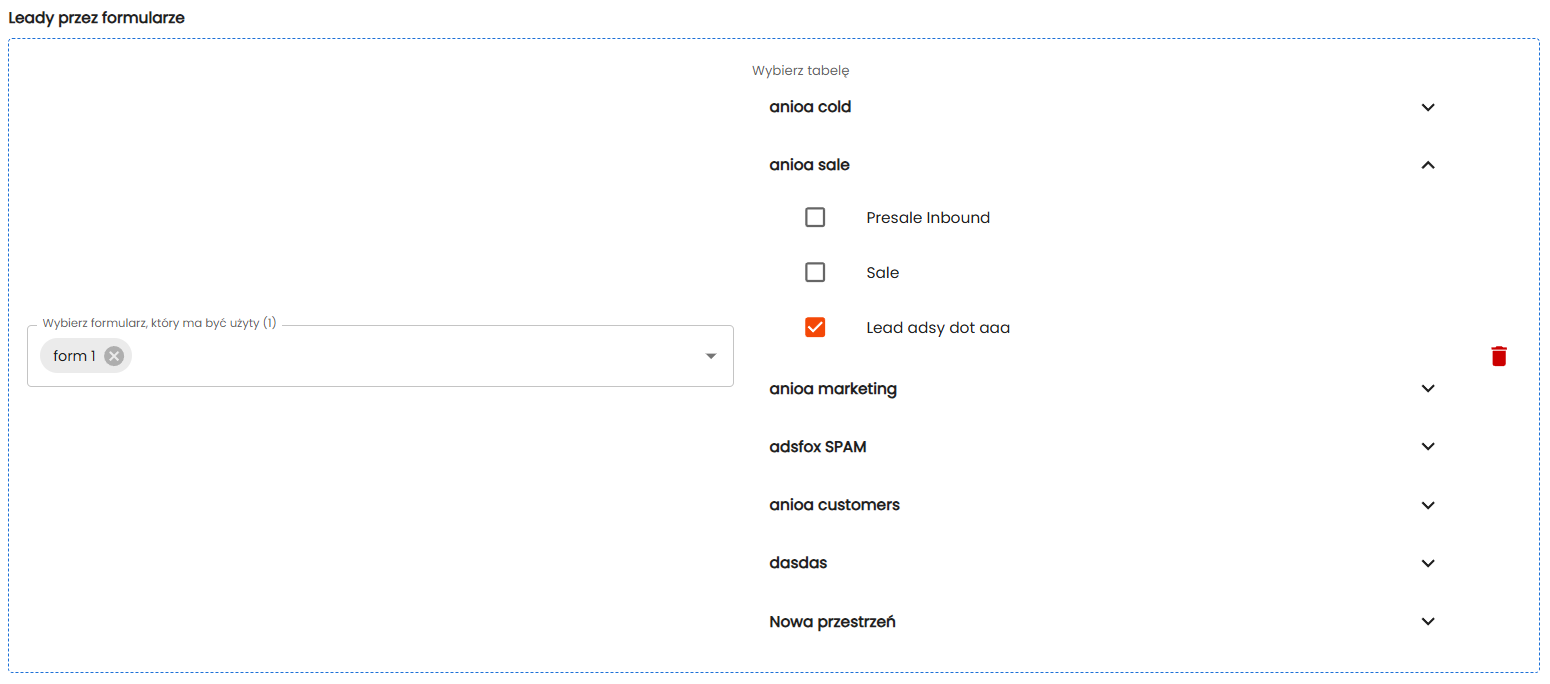The height and width of the screenshot is (684, 1550).
Task: Uncheck the Lead adsy dot aaa checkbox
Action: (815, 327)
